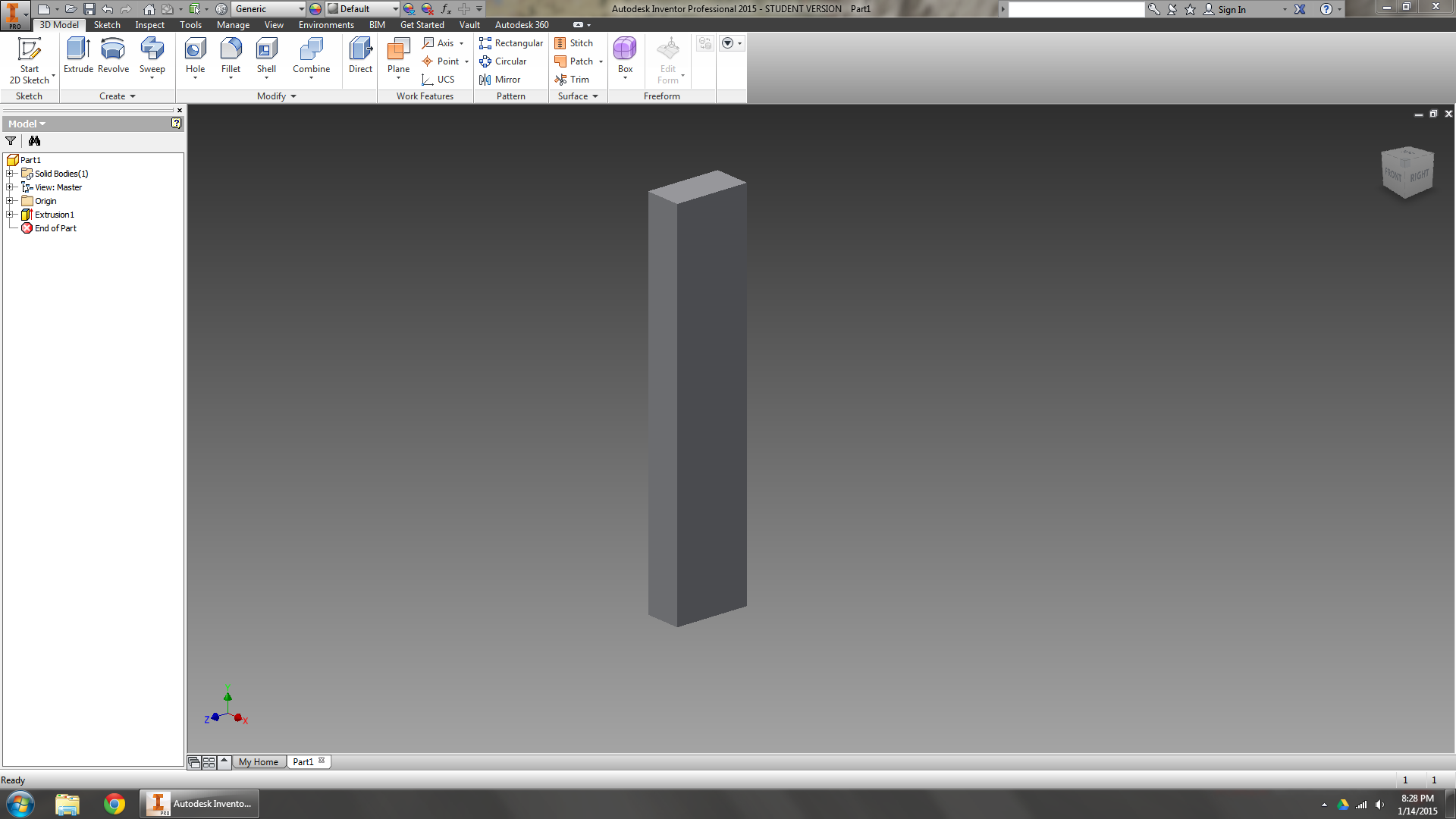Image resolution: width=1456 pixels, height=819 pixels.
Task: Save the part with the floppy icon
Action: click(x=89, y=9)
